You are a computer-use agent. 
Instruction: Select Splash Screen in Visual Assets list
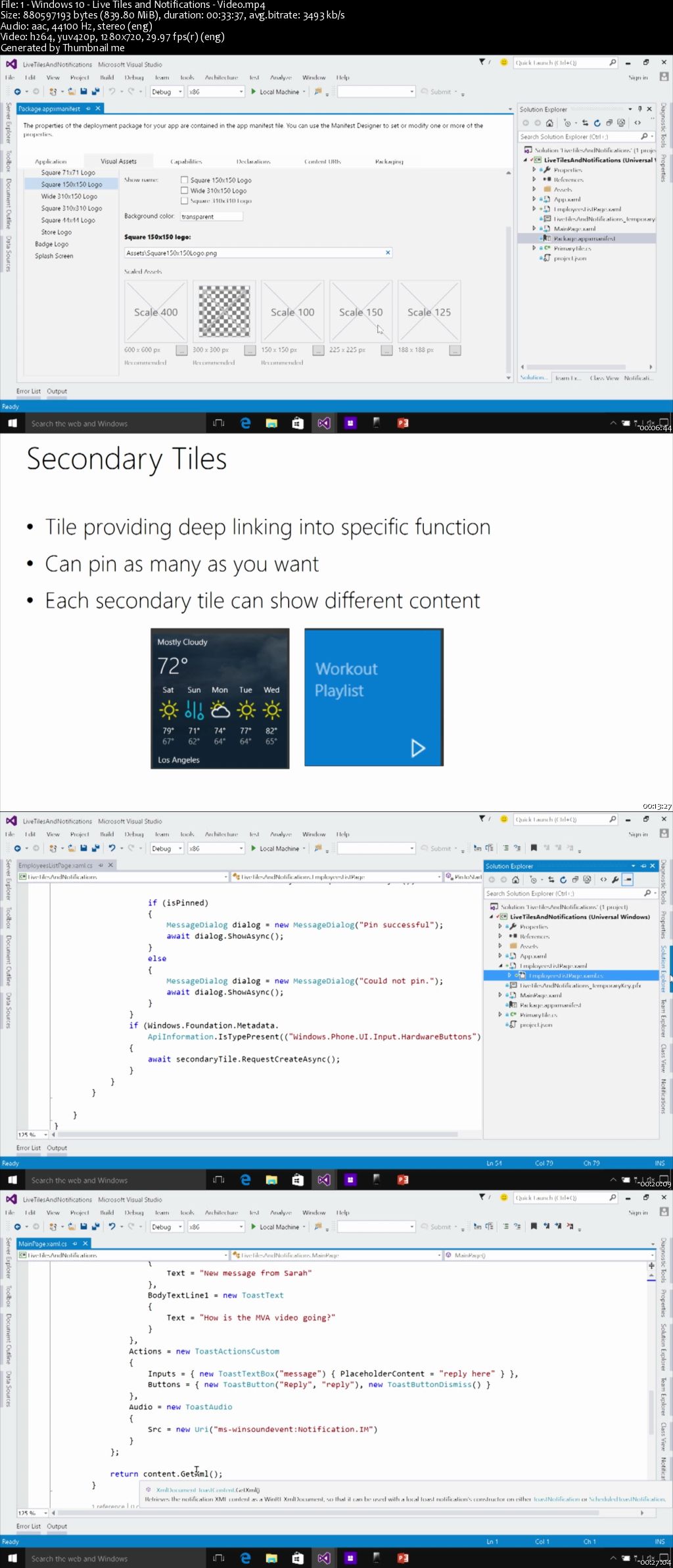(54, 256)
